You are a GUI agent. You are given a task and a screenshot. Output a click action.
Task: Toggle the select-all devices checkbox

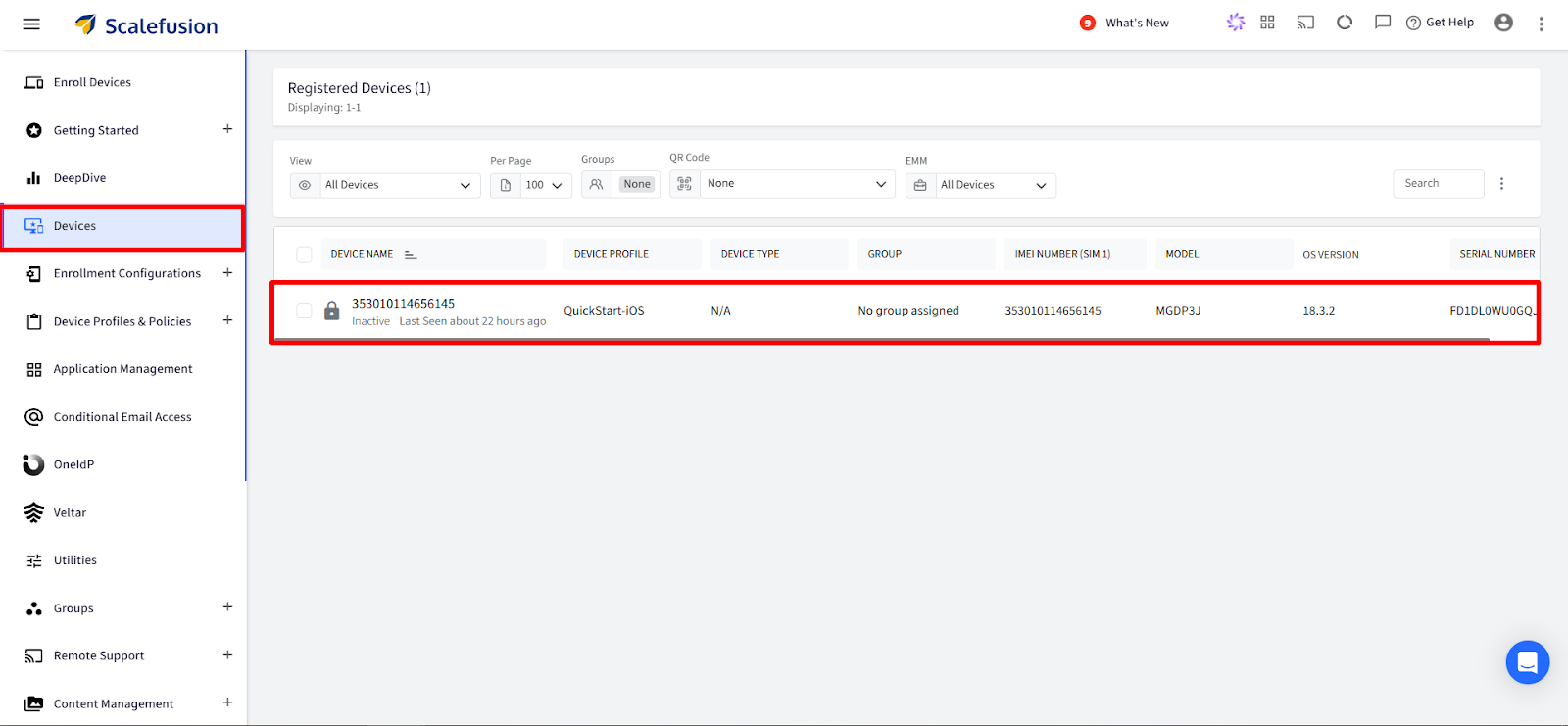(x=304, y=255)
